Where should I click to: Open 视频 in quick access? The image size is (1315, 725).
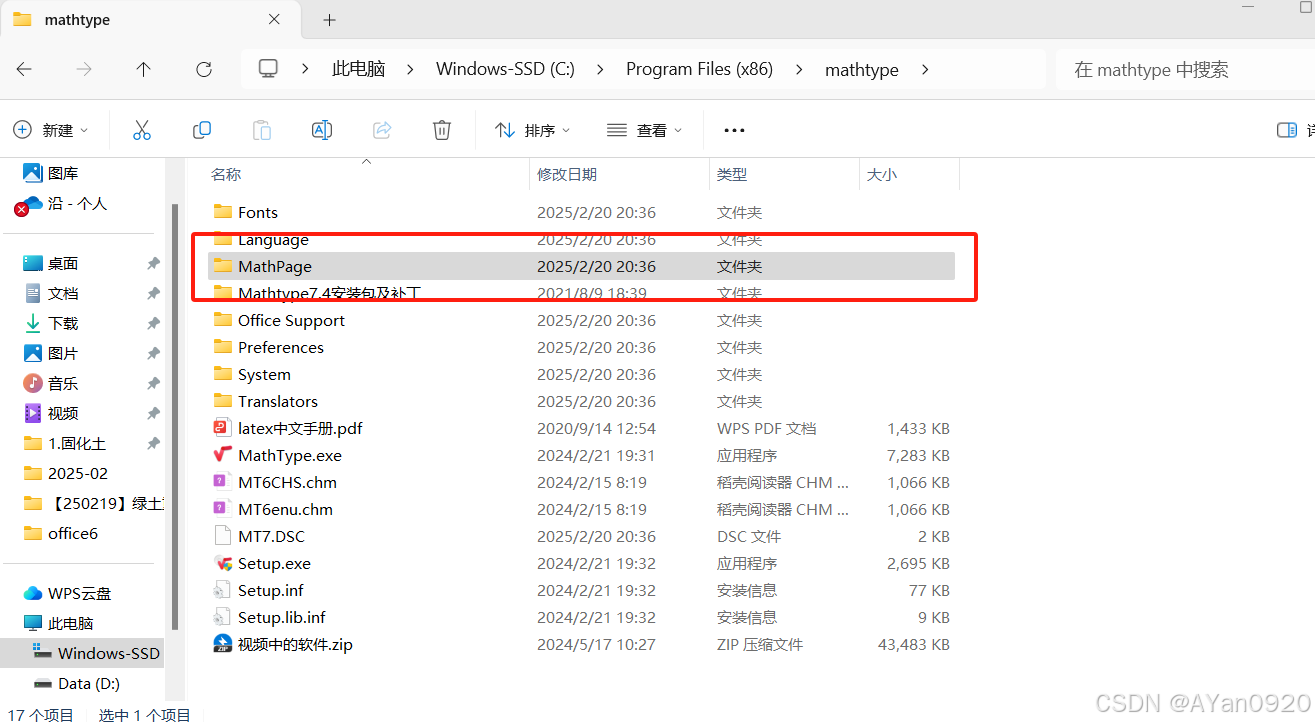click(63, 413)
